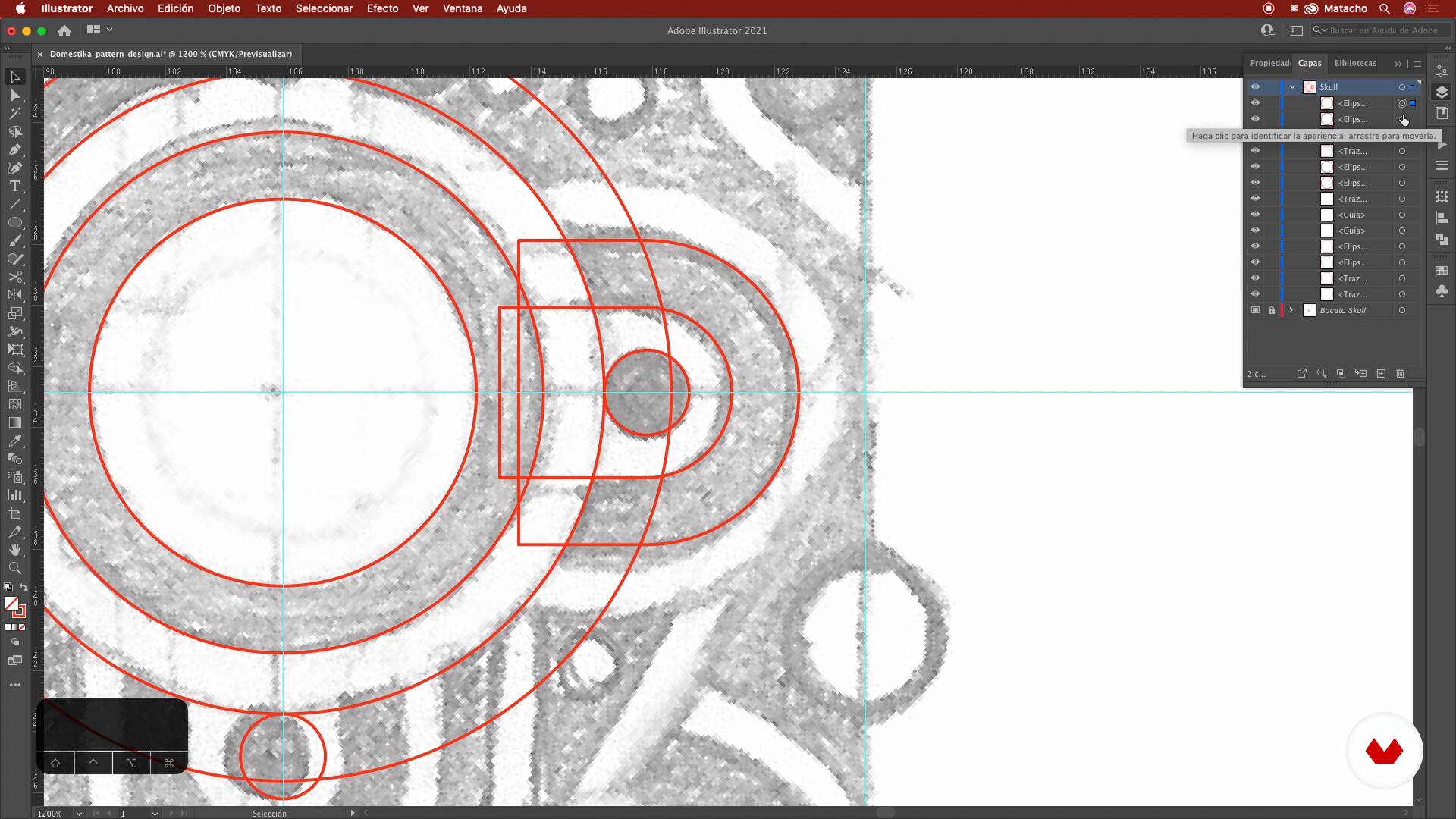Screen dimensions: 1456x819
Task: Switch to the Propiedades tab
Action: (1270, 63)
